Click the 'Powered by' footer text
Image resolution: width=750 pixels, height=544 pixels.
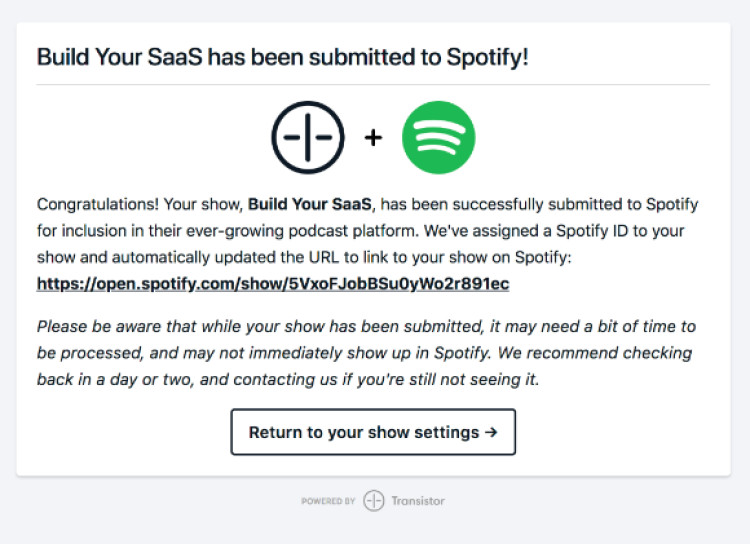[328, 501]
